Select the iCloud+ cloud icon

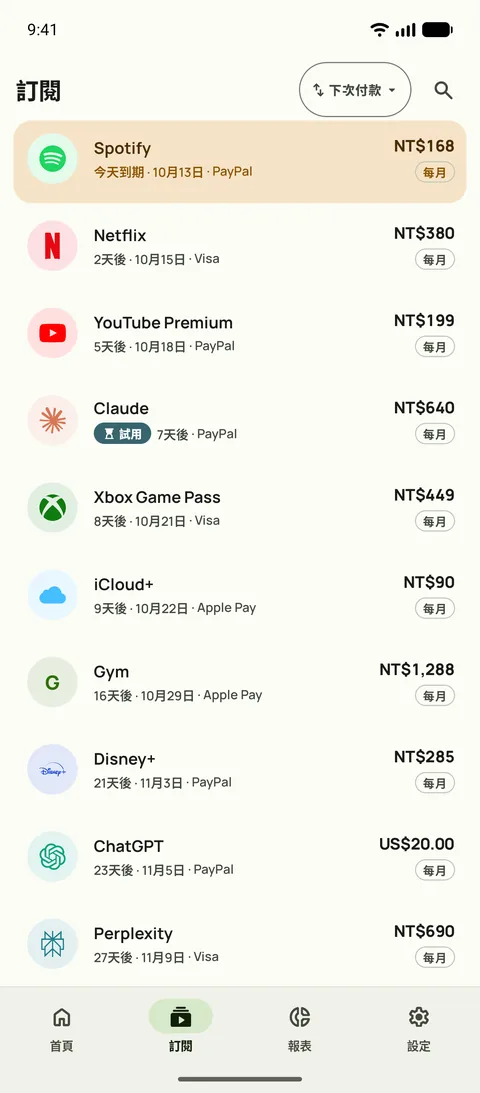click(x=52, y=595)
